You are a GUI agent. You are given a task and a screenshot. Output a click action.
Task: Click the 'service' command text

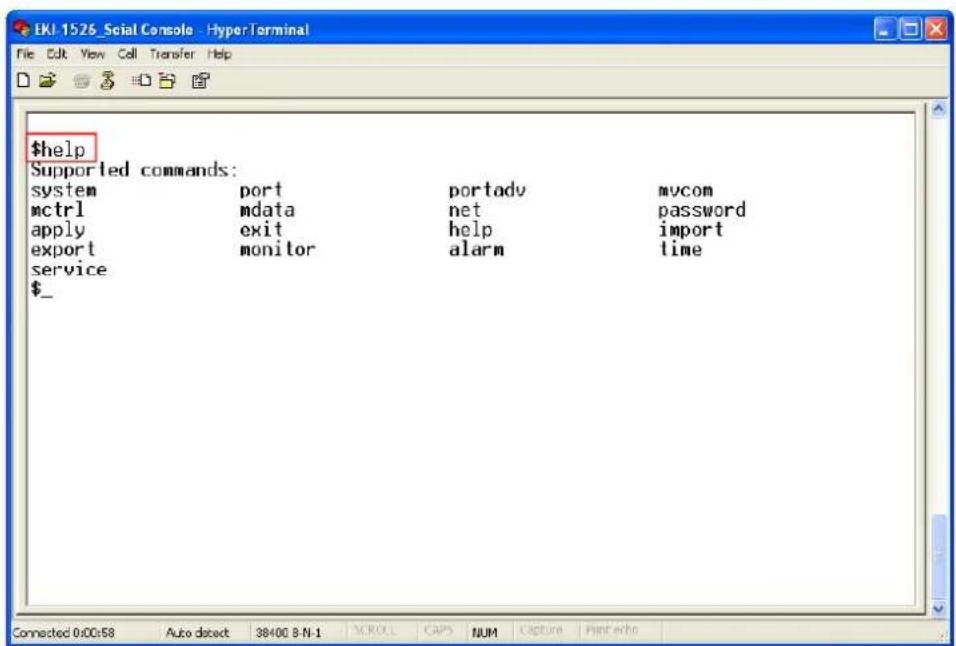(69, 269)
